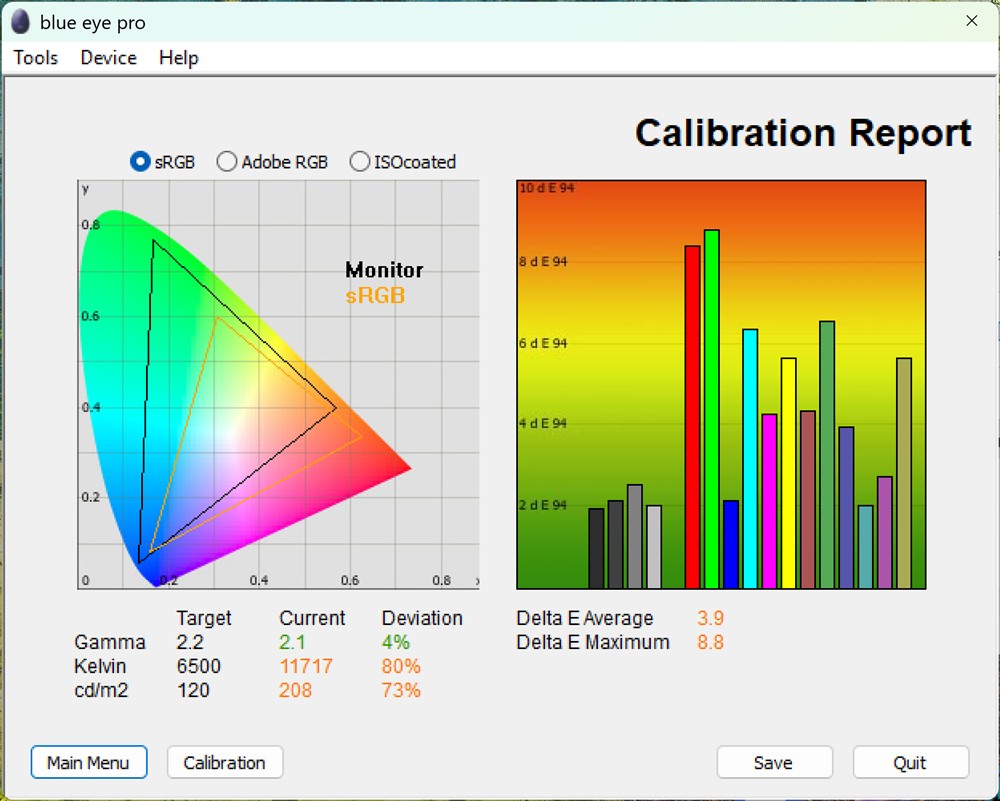
Task: Open the Help menu
Action: tap(178, 58)
